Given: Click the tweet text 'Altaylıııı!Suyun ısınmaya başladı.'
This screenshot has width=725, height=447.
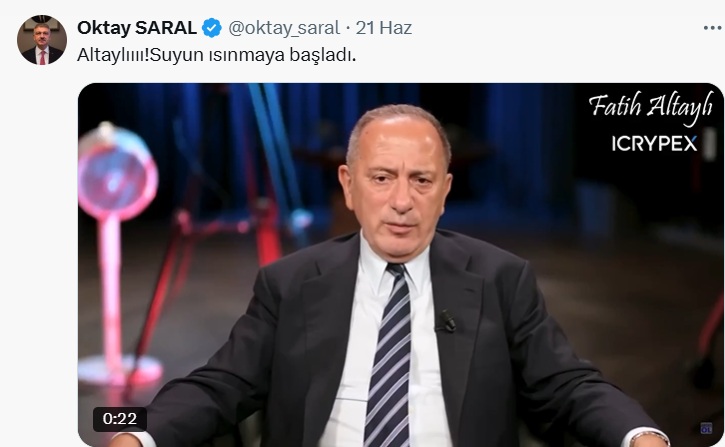Looking at the screenshot, I should click(216, 55).
